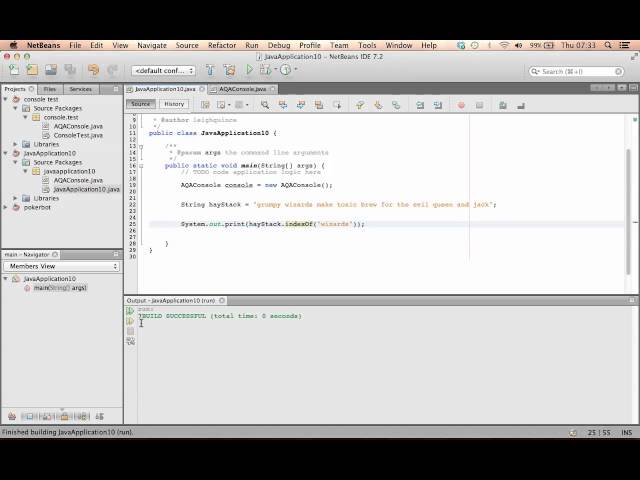Click the notifications icon in the status bar
The image size is (640, 480).
tap(573, 432)
